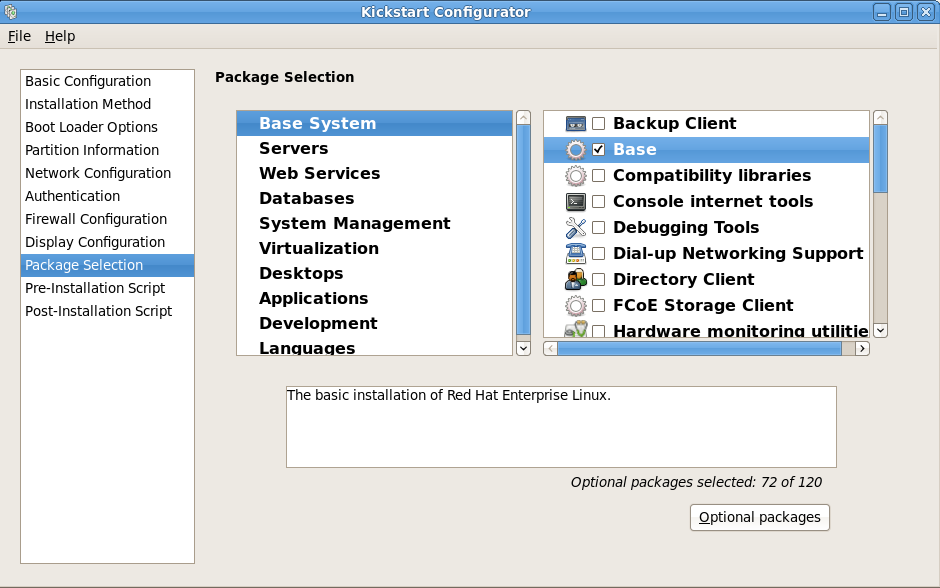The image size is (940, 588).
Task: Click the package list scroll-up arrow
Action: pos(880,117)
